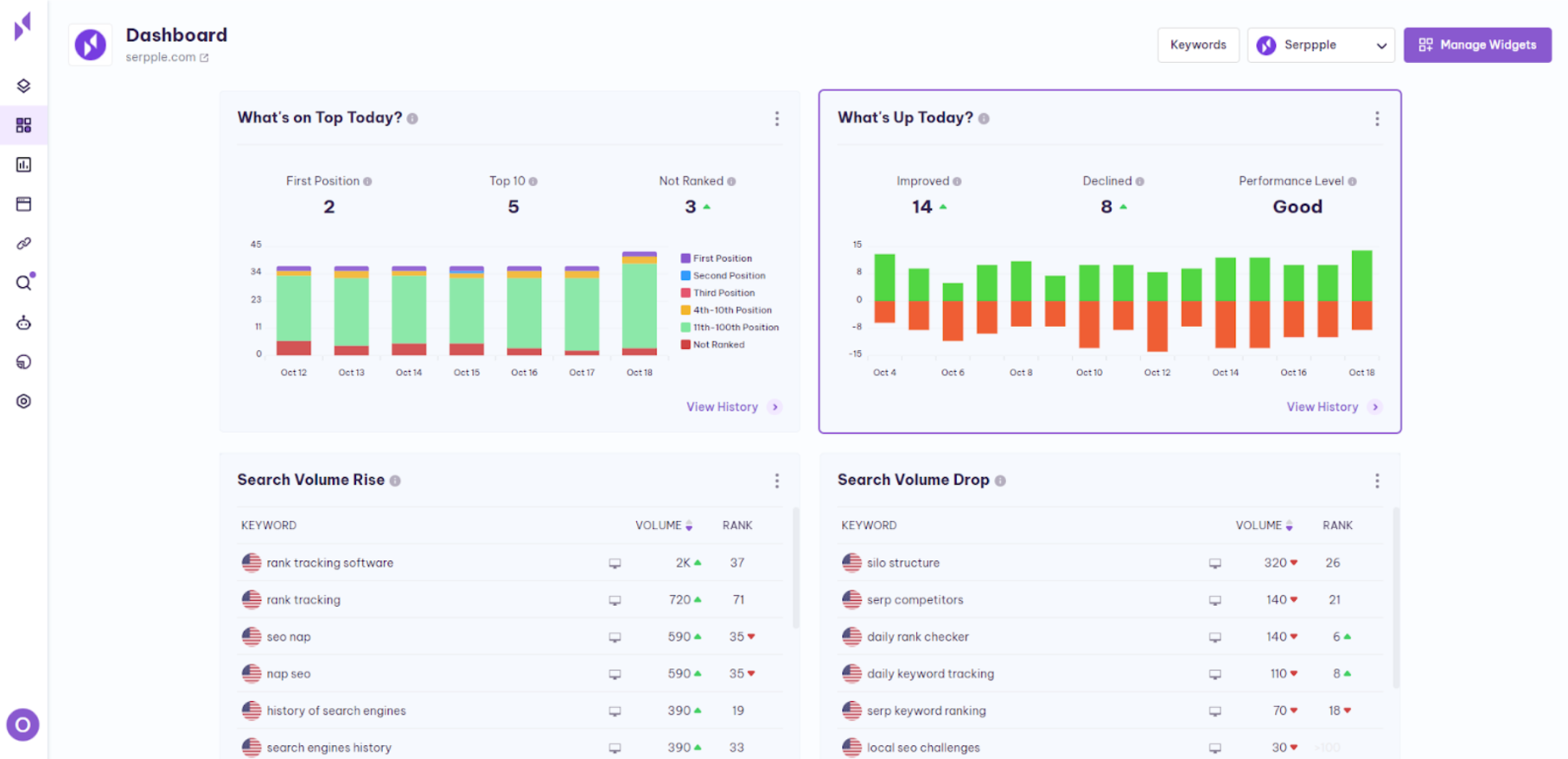Select the "search engines history" keyword
This screenshot has width=1568, height=759.
(328, 748)
